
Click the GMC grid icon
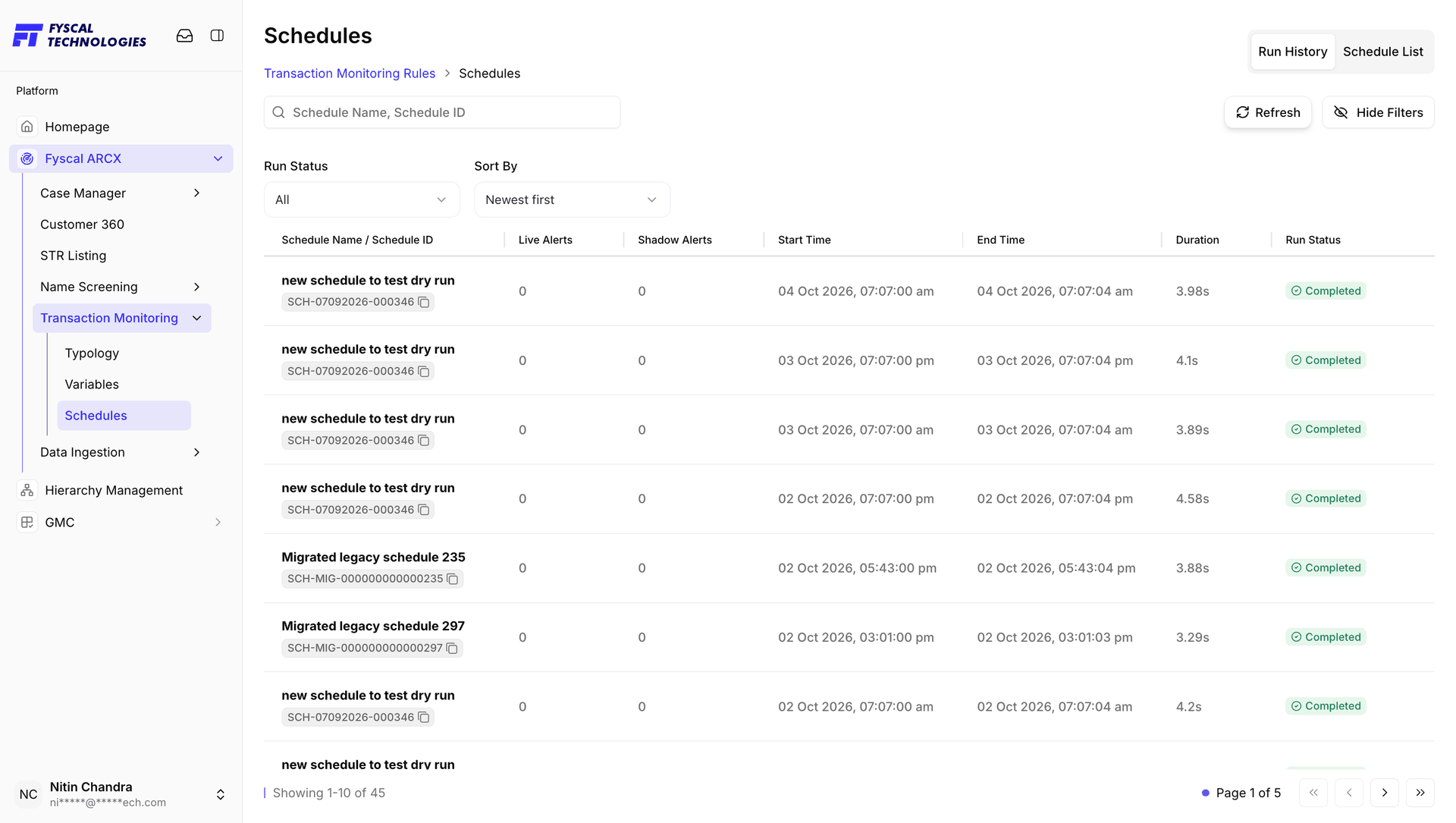click(27, 522)
